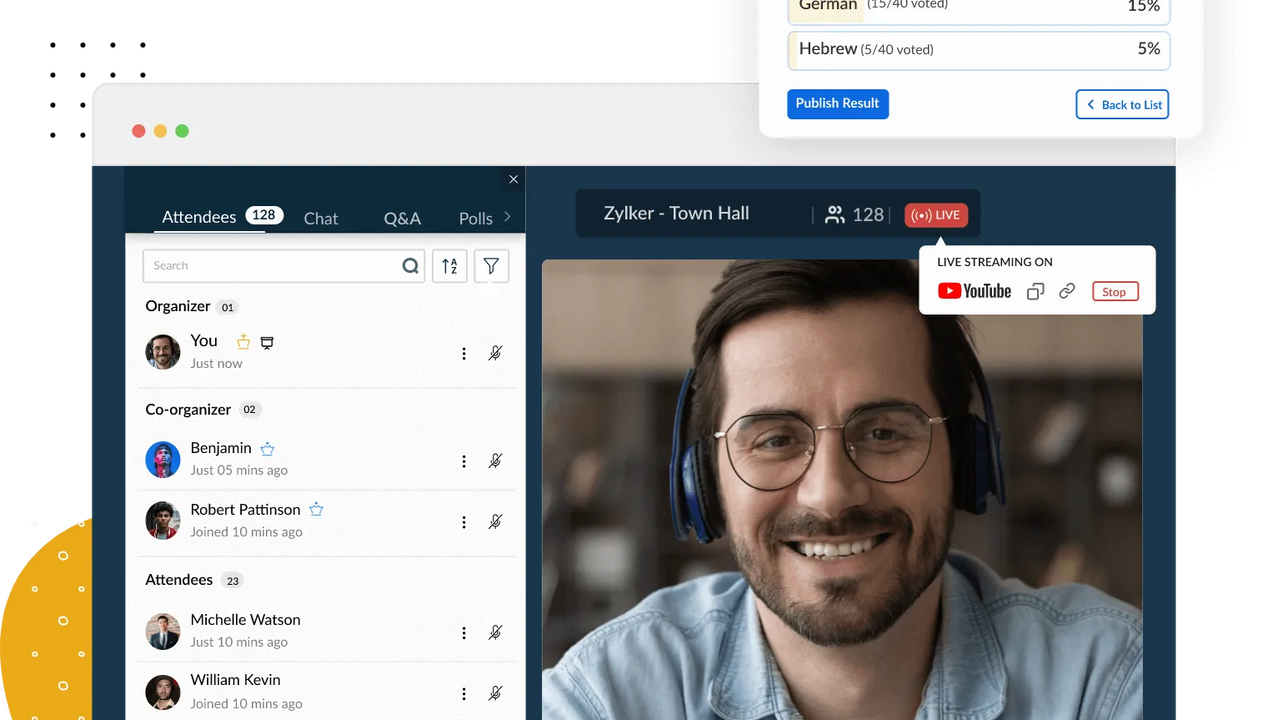Toggle the muted microphone for You
Screen dimensions: 1278x720
pyautogui.click(x=495, y=353)
